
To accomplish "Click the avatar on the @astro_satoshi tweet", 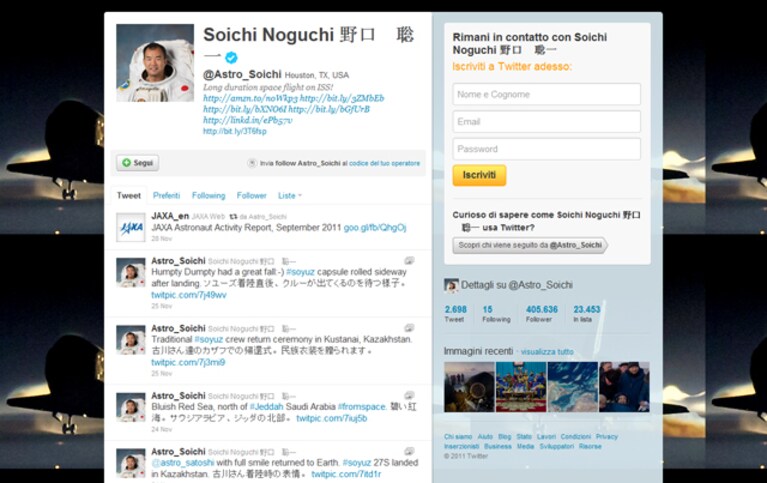I will (x=131, y=463).
